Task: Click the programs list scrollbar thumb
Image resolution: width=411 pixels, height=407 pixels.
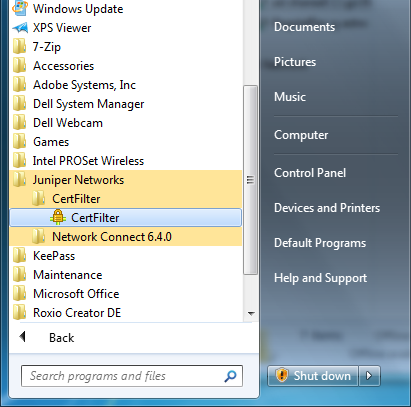Action: 250,180
